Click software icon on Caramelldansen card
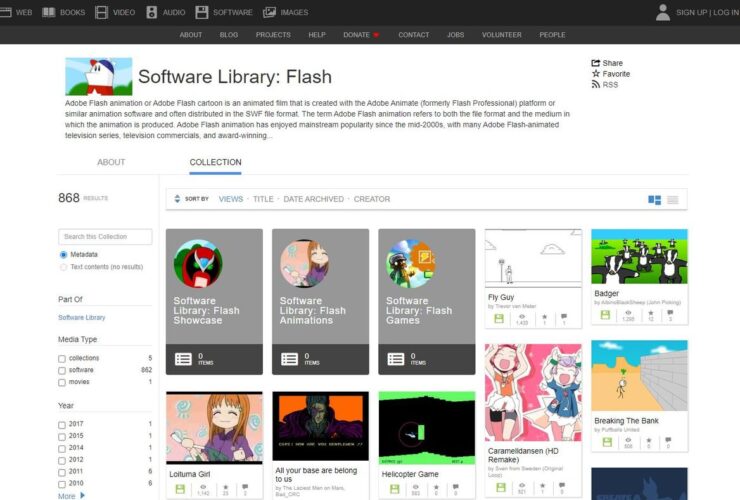The width and height of the screenshot is (740, 500). tap(501, 487)
